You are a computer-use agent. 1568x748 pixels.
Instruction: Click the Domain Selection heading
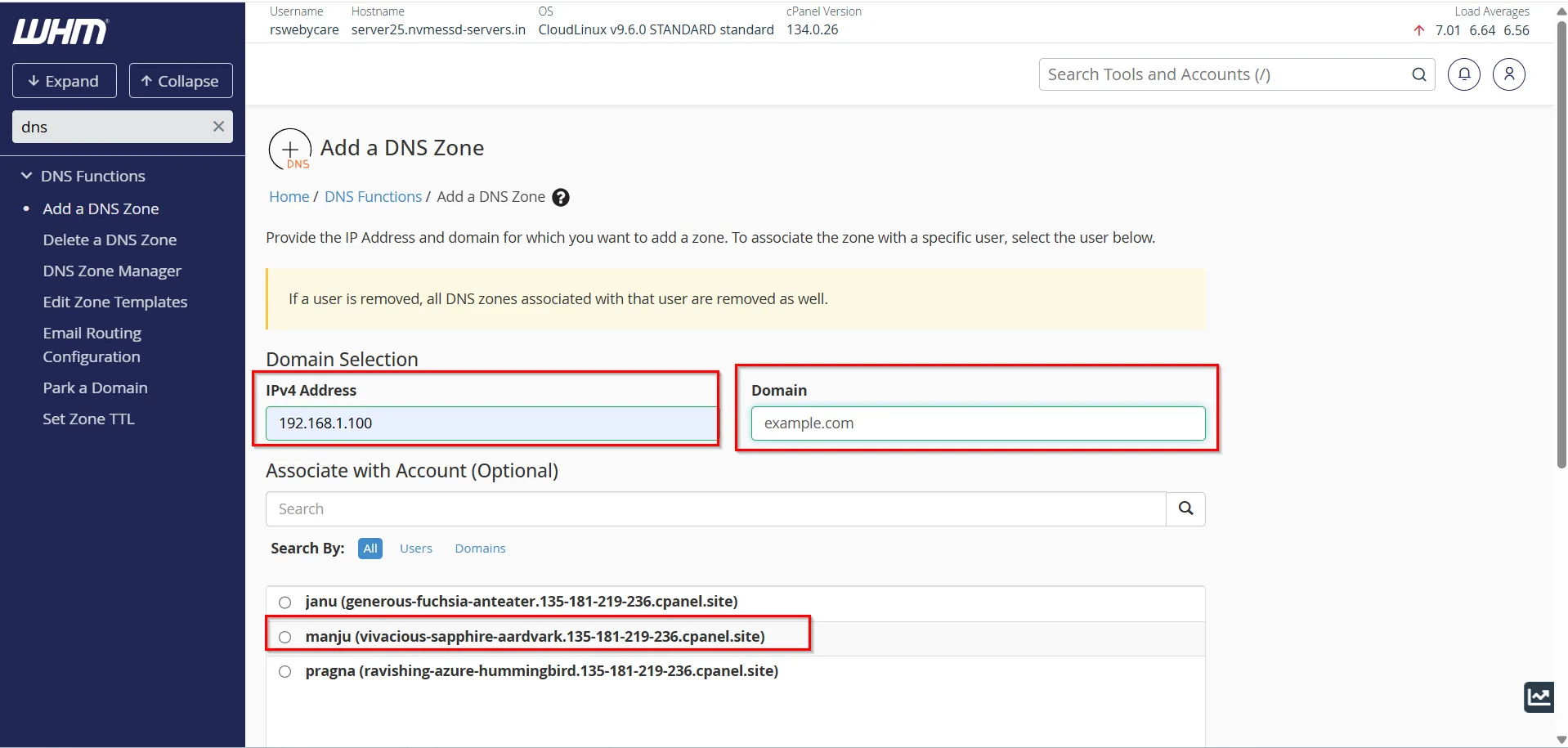342,359
